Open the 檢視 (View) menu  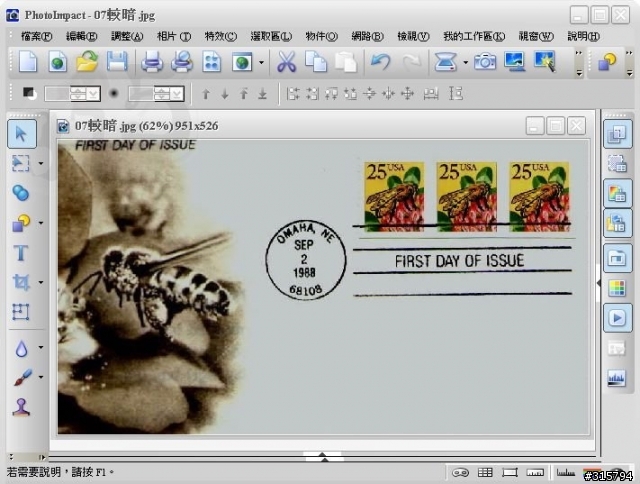[x=413, y=36]
